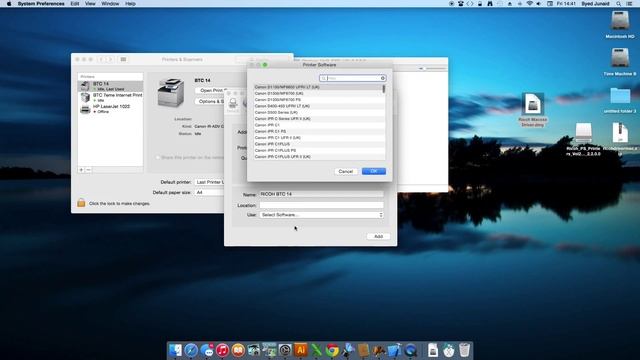The width and height of the screenshot is (640, 360).
Task: Click the Printer Software filter search field
Action: (353, 78)
